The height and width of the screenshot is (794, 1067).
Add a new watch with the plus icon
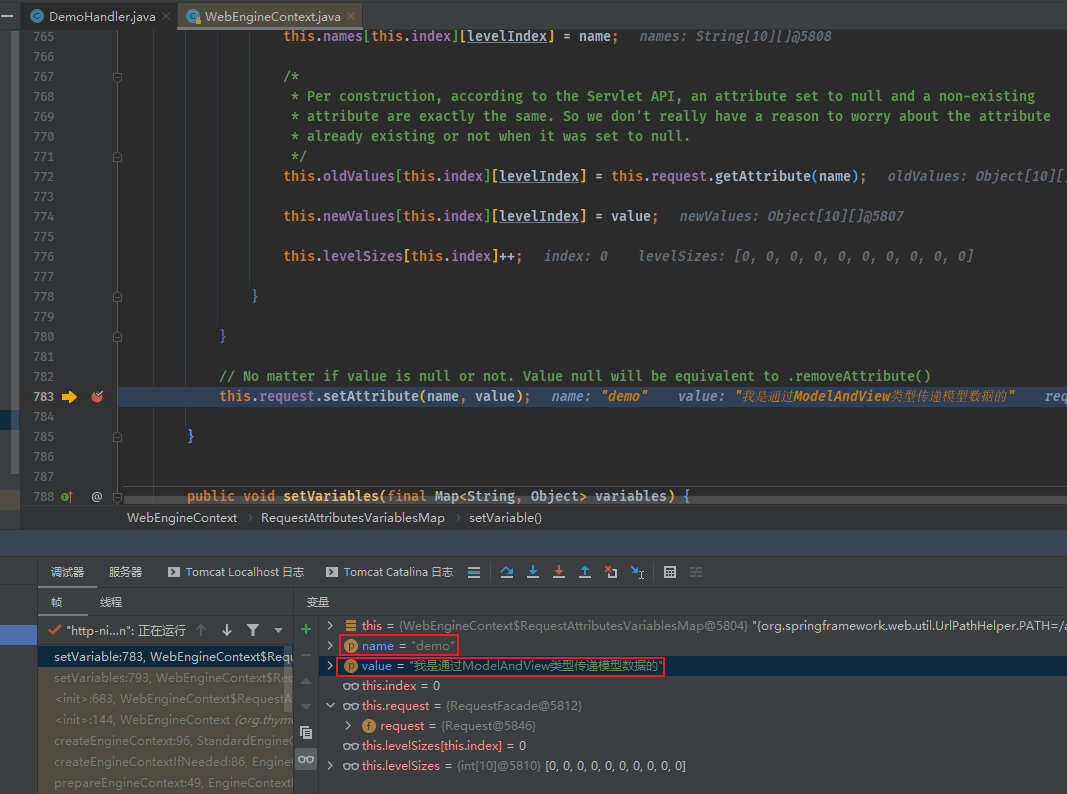[306, 629]
